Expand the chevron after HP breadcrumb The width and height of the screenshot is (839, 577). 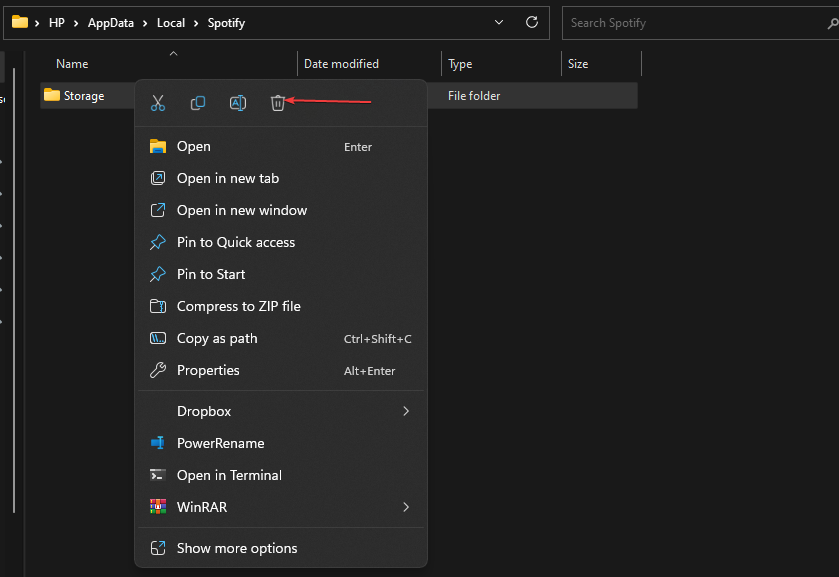[76, 23]
